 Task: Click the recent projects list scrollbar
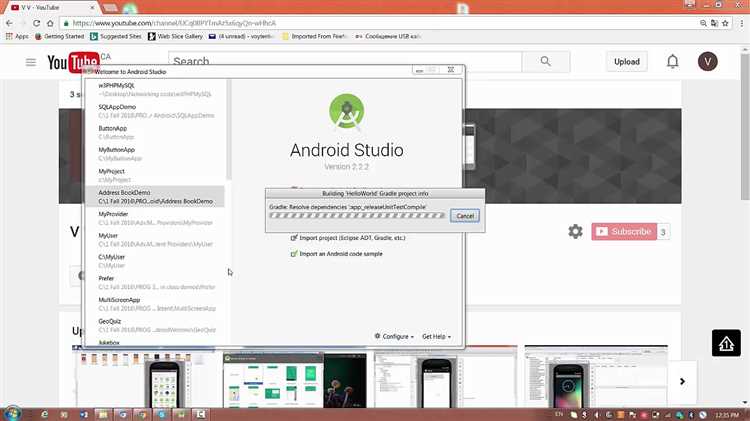[228, 129]
